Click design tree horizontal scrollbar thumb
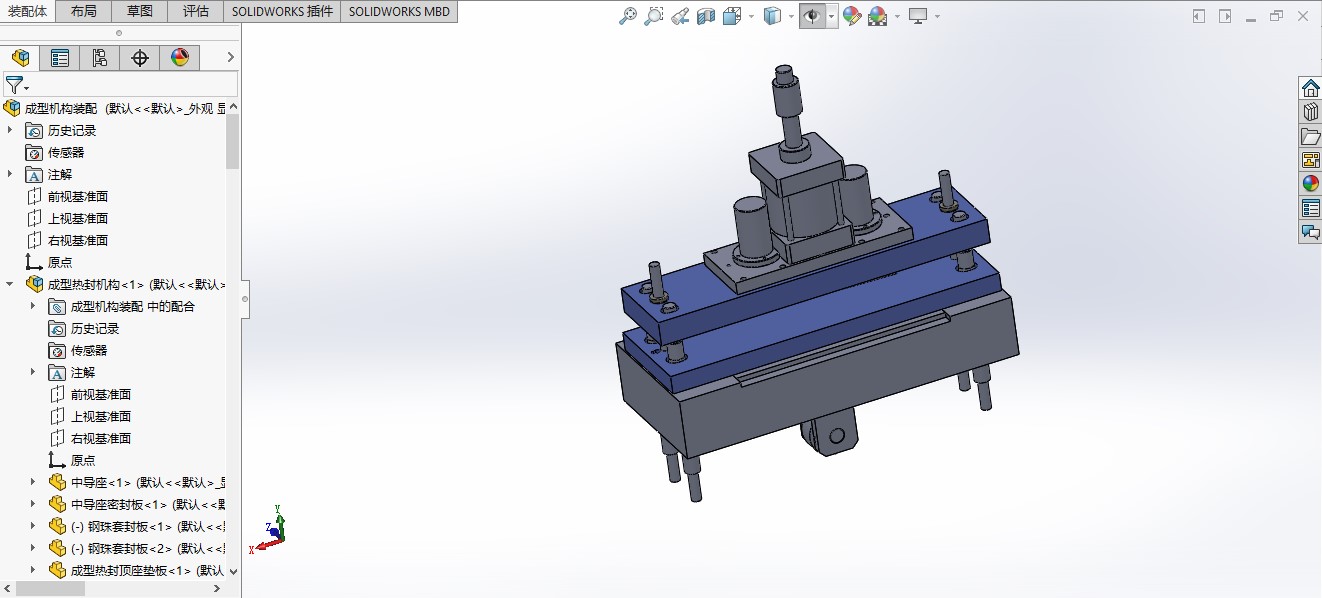Screen dimensions: 1322x598 [x=50, y=588]
